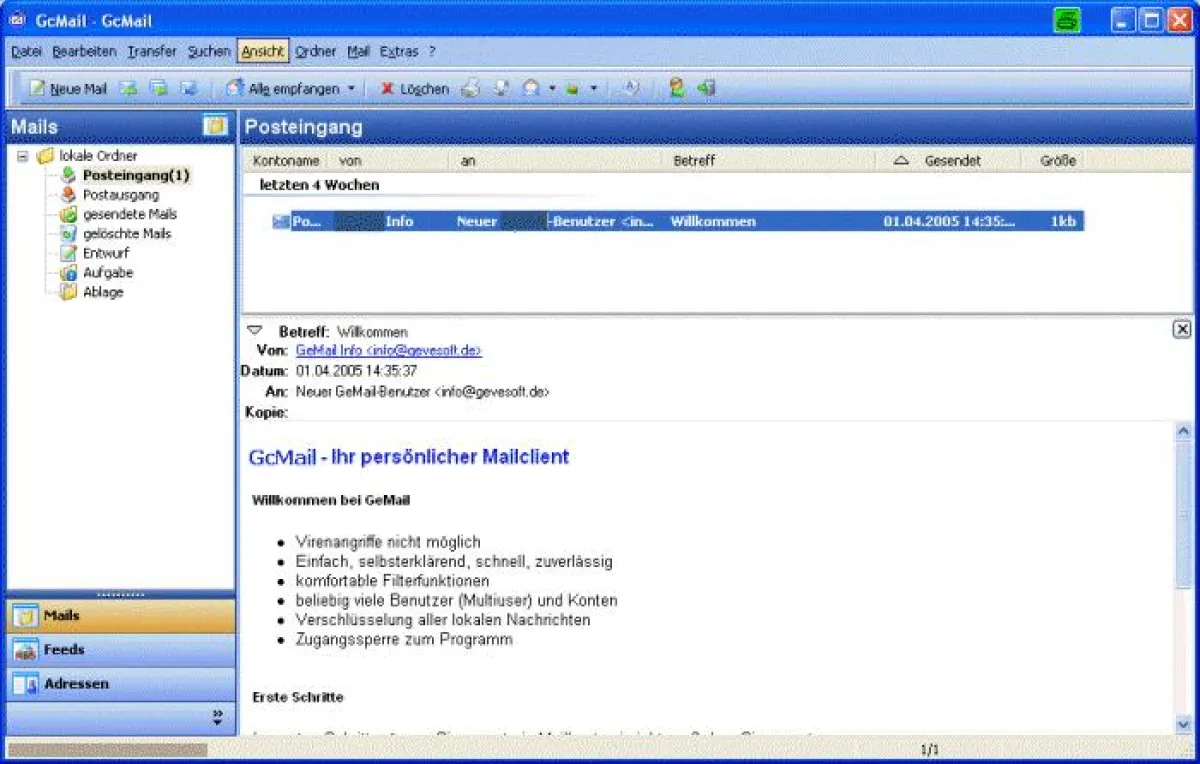Click the green printer icon in title bar
The image size is (1200, 764).
[x=1067, y=20]
